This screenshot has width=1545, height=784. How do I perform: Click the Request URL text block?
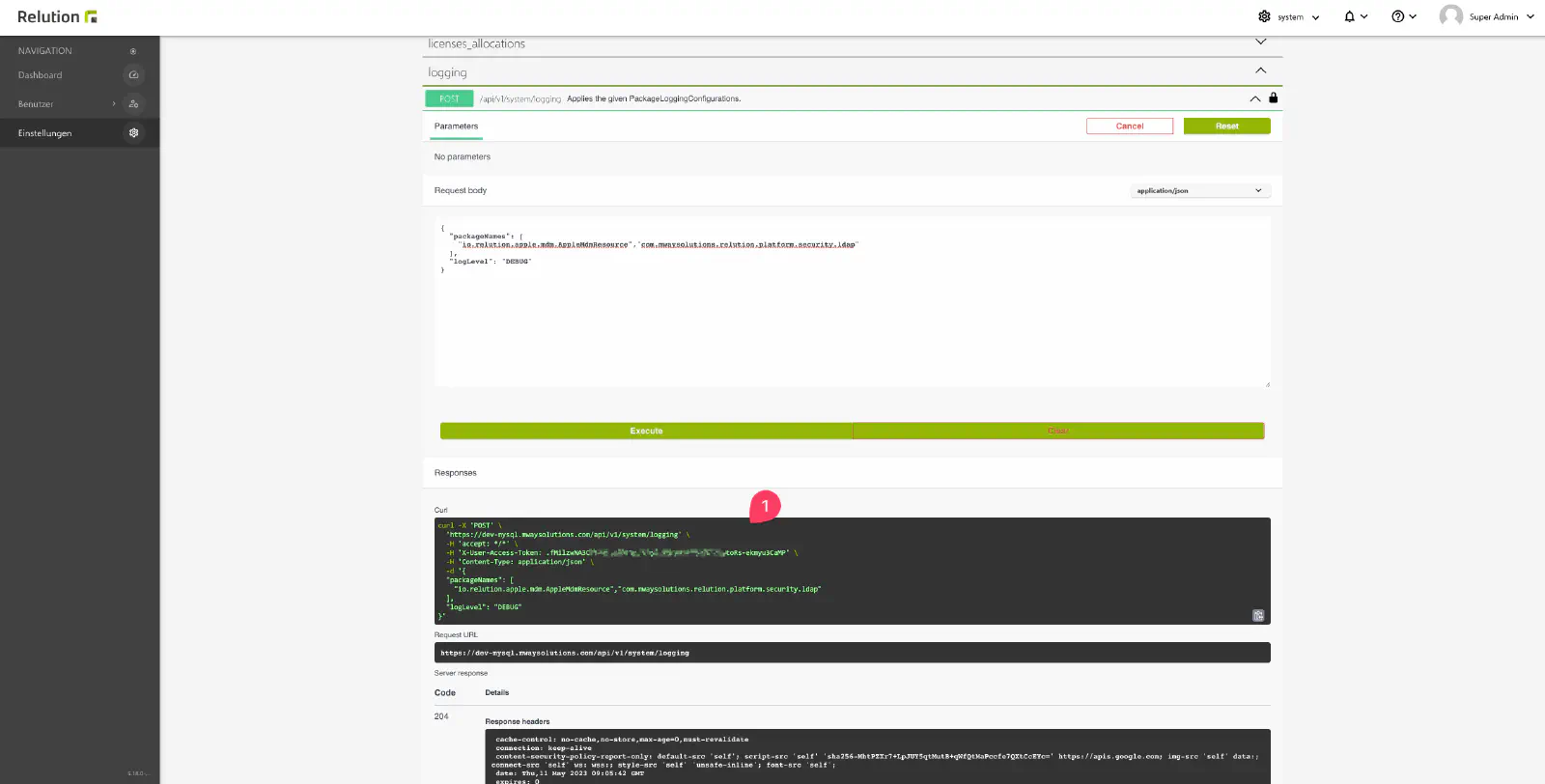853,653
